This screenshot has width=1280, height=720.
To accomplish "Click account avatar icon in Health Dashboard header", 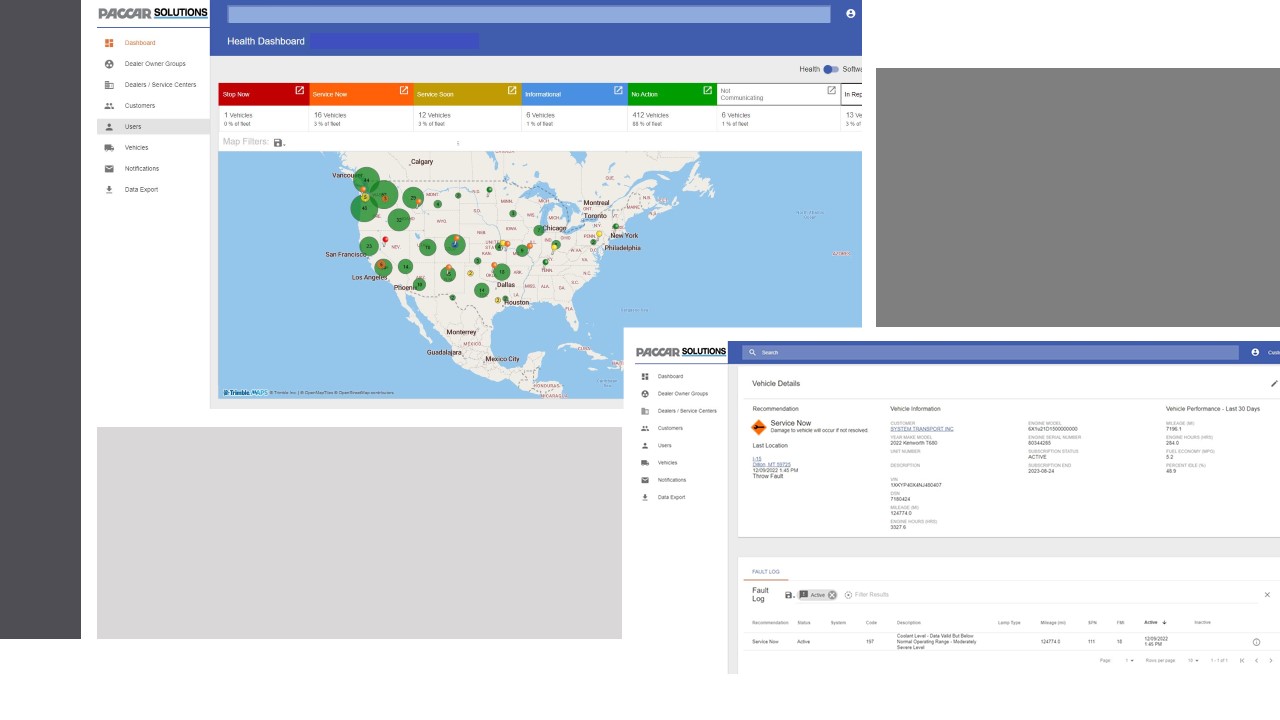I will click(x=851, y=14).
